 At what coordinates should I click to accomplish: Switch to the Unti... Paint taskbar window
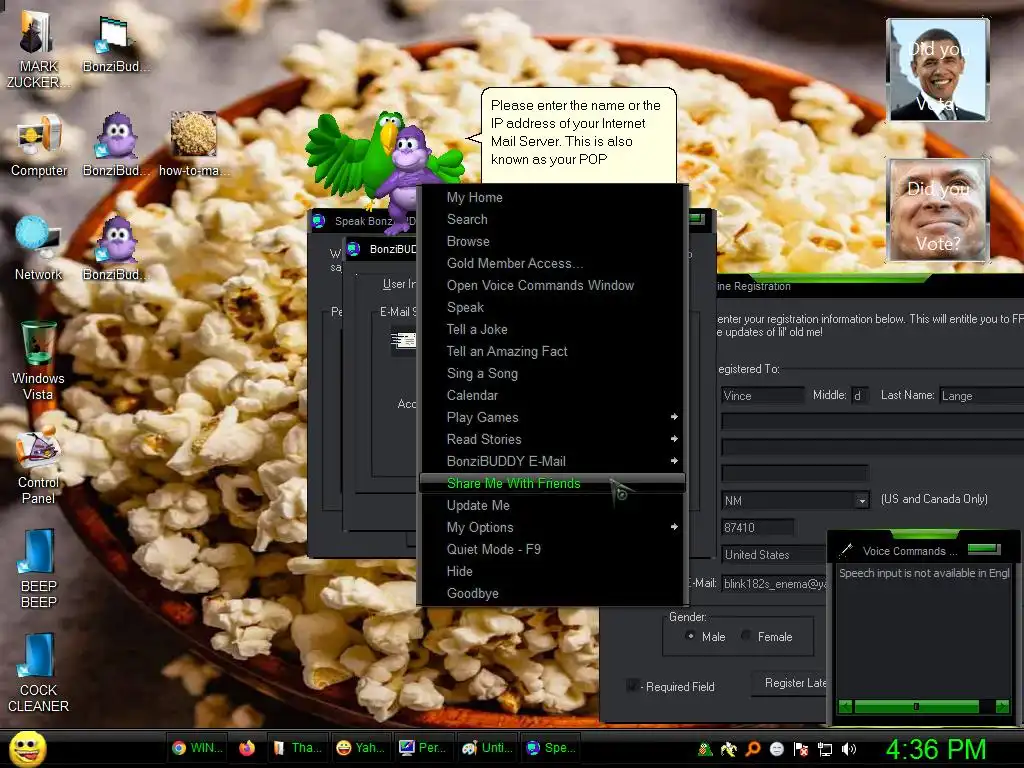click(x=487, y=748)
